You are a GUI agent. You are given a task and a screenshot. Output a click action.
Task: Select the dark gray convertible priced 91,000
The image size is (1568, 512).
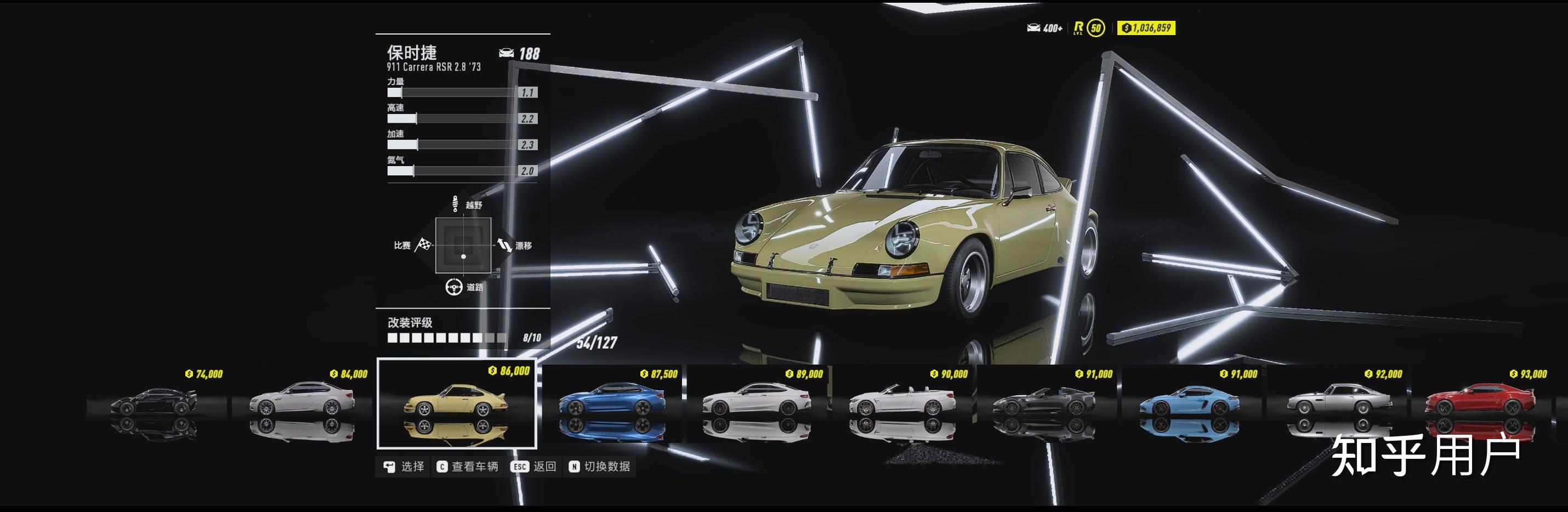coord(1047,402)
